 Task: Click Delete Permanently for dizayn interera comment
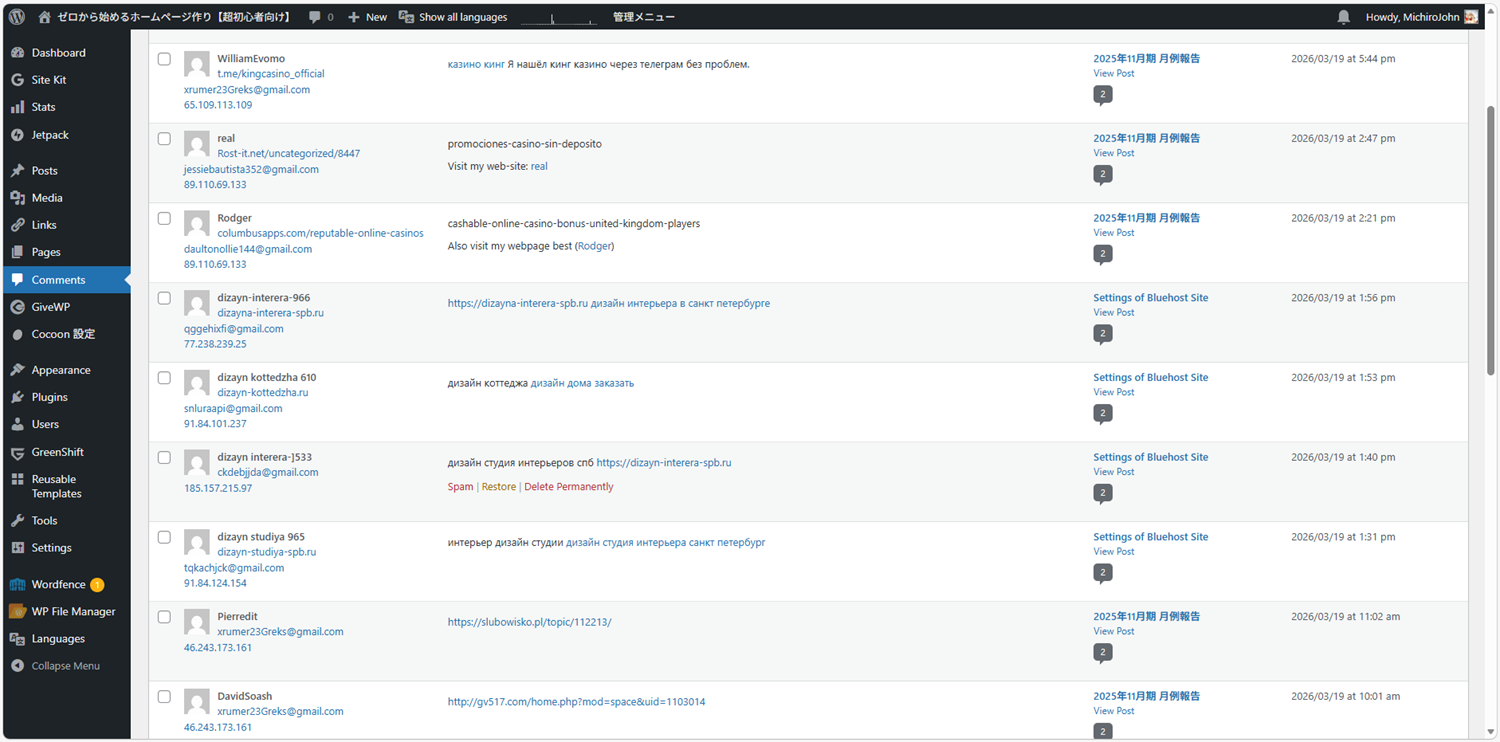point(568,487)
